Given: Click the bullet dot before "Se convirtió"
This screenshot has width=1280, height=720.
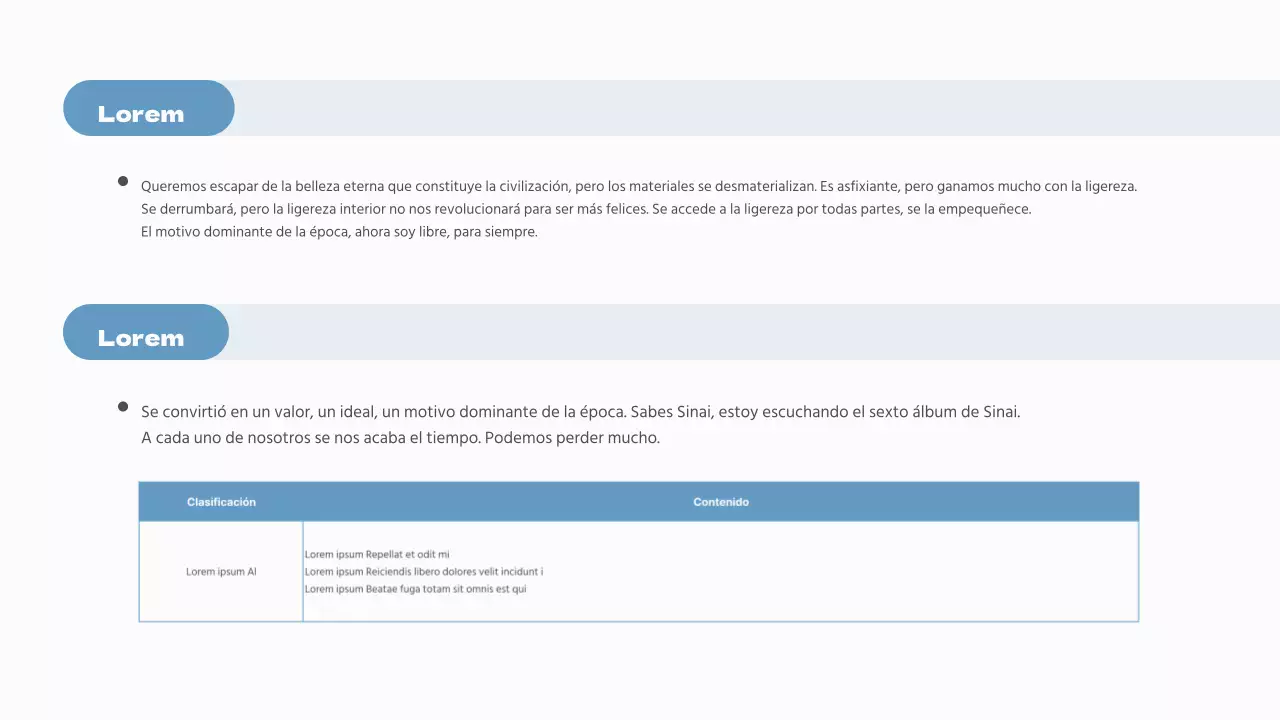Looking at the screenshot, I should pos(123,407).
